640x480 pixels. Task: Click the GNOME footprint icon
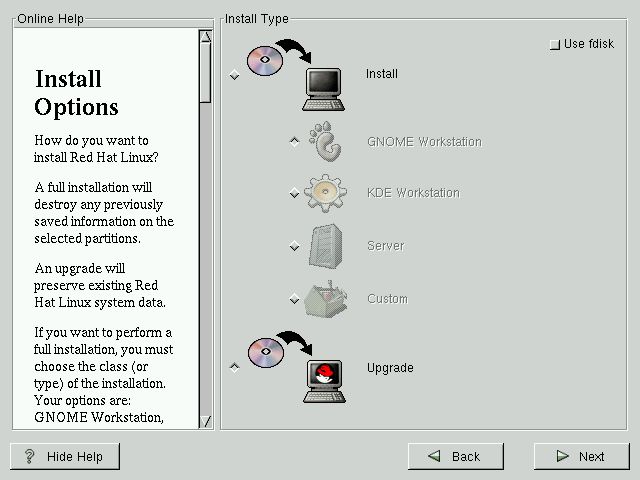[x=327, y=142]
